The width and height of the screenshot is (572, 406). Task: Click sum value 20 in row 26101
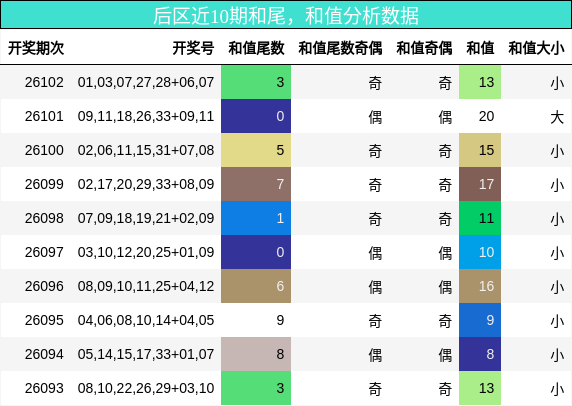pos(486,116)
